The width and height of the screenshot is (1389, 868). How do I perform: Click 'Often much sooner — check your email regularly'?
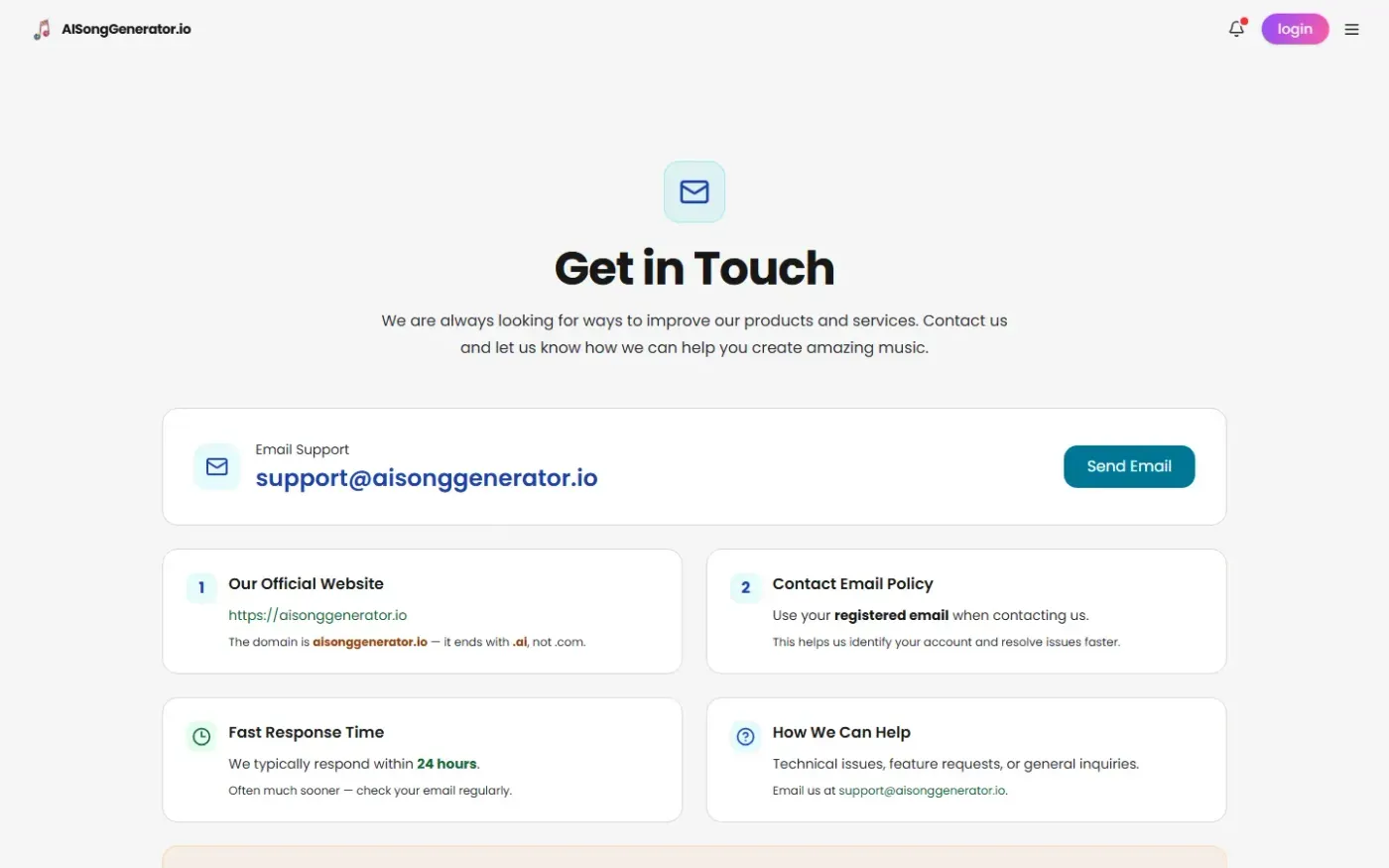click(x=370, y=791)
